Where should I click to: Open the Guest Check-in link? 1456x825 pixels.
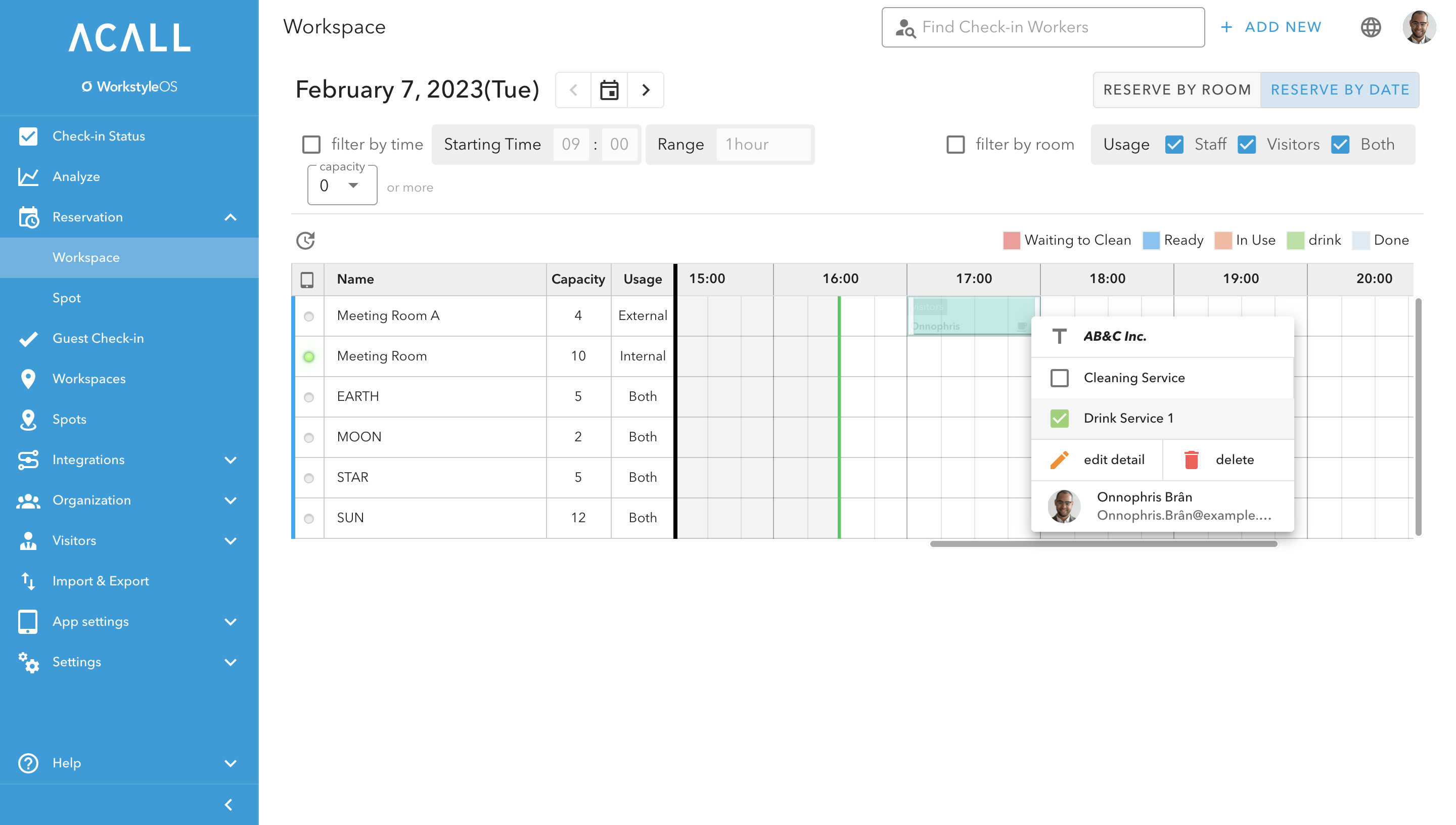[x=129, y=338]
